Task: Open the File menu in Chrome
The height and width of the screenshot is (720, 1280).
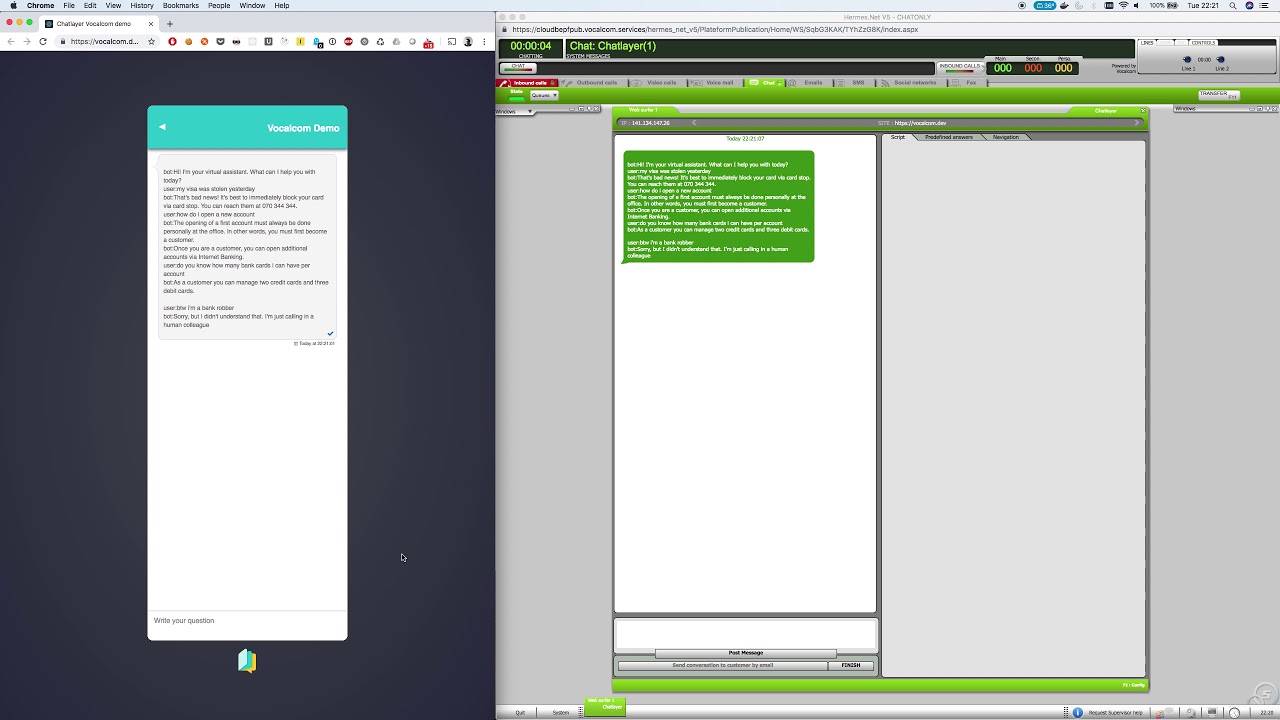Action: (x=69, y=6)
